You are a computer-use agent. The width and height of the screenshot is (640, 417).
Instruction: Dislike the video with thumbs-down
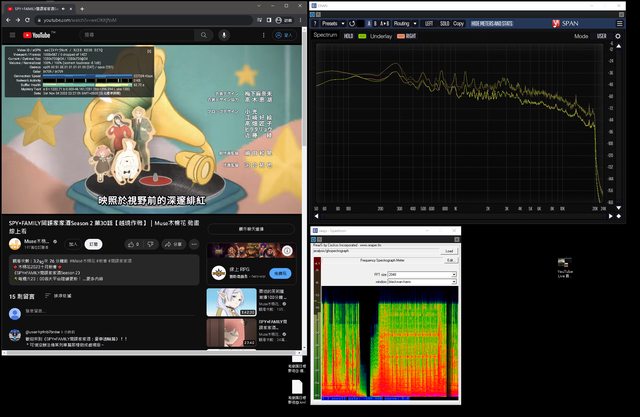point(150,244)
